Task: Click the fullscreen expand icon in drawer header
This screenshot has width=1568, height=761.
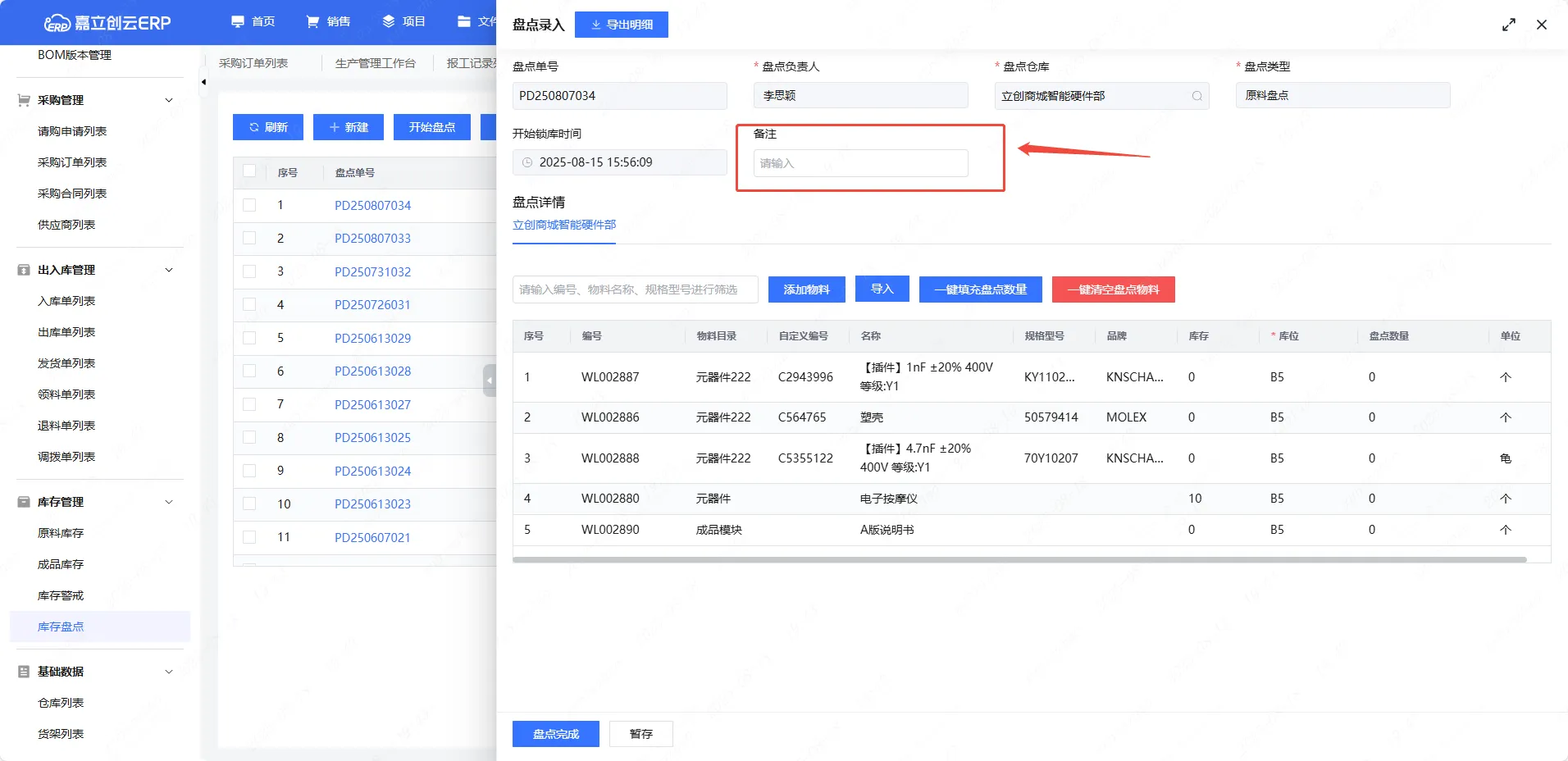Action: pyautogui.click(x=1508, y=25)
